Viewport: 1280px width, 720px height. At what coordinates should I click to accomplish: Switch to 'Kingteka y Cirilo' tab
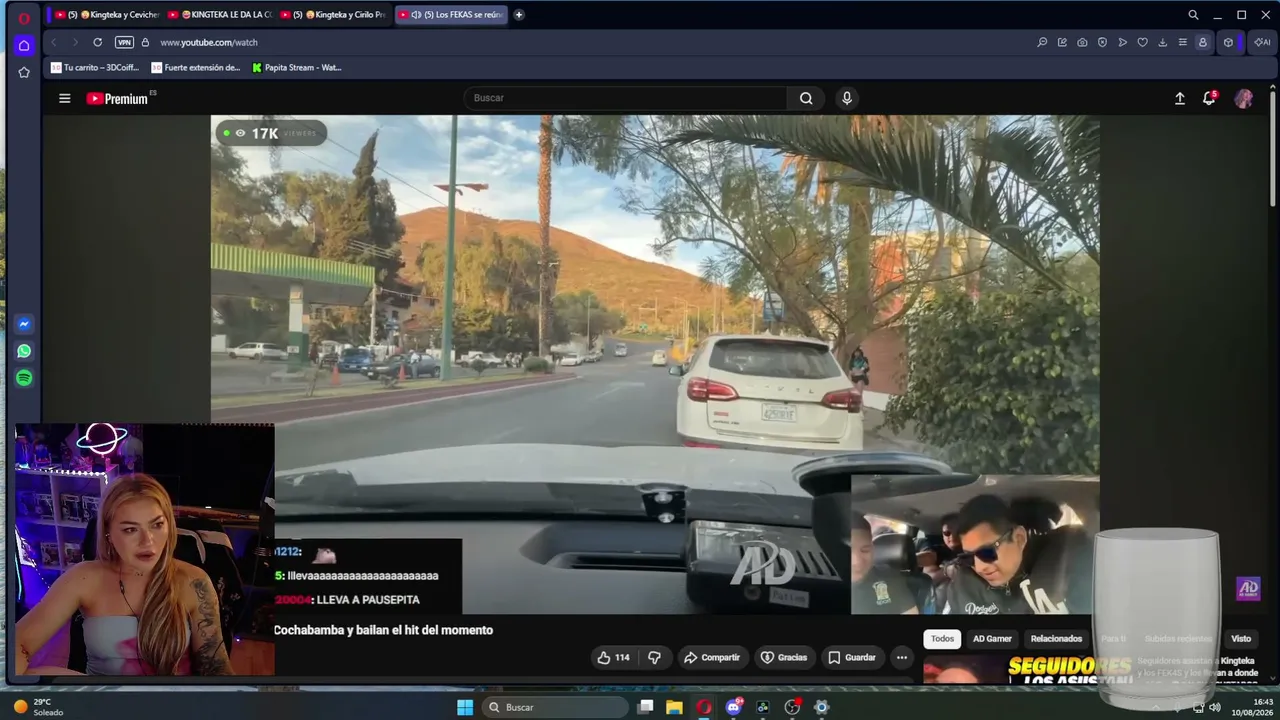[x=333, y=15]
